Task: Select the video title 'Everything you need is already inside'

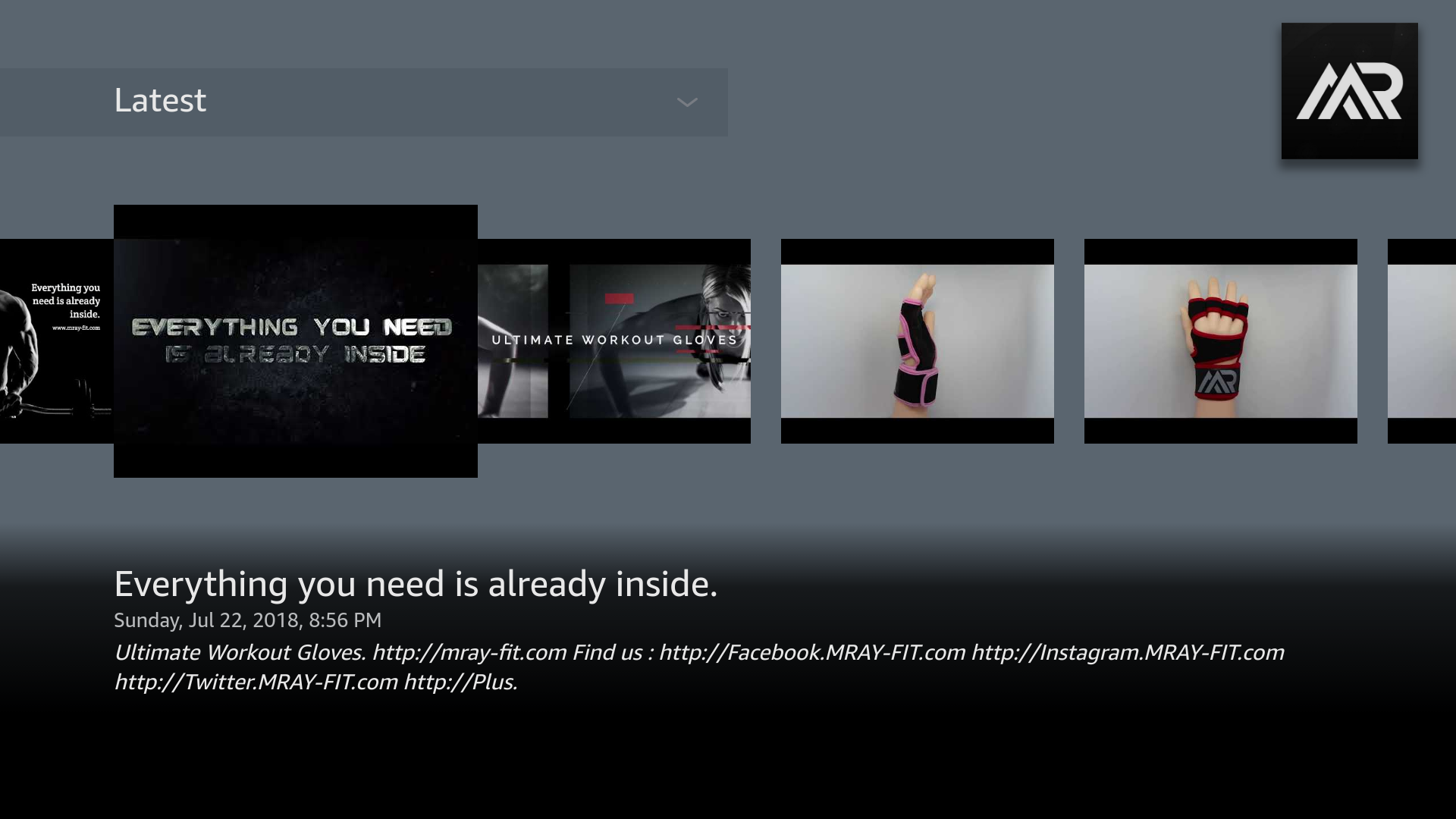Action: [x=416, y=584]
